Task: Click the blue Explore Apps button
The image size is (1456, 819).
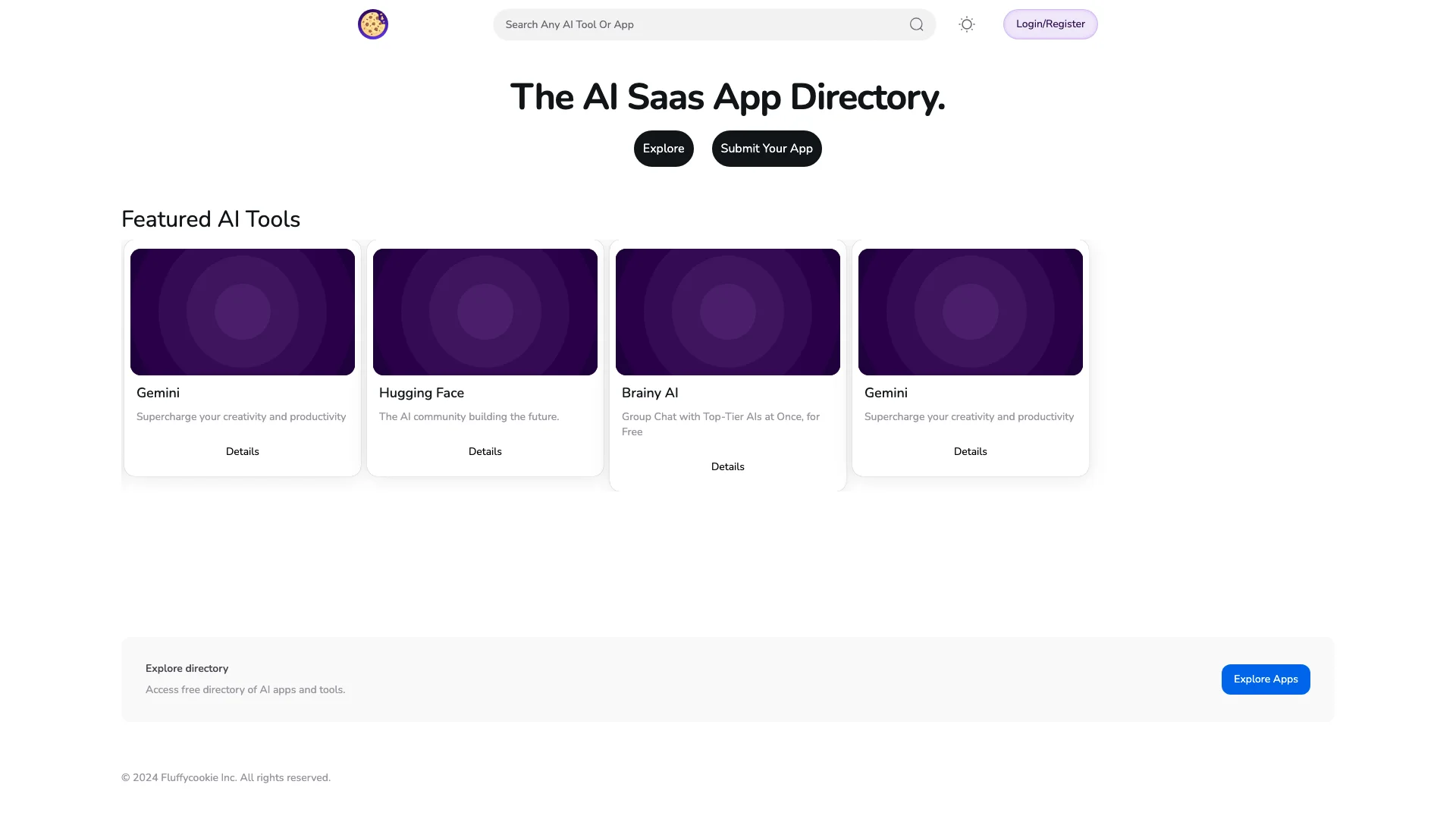Action: (x=1266, y=679)
